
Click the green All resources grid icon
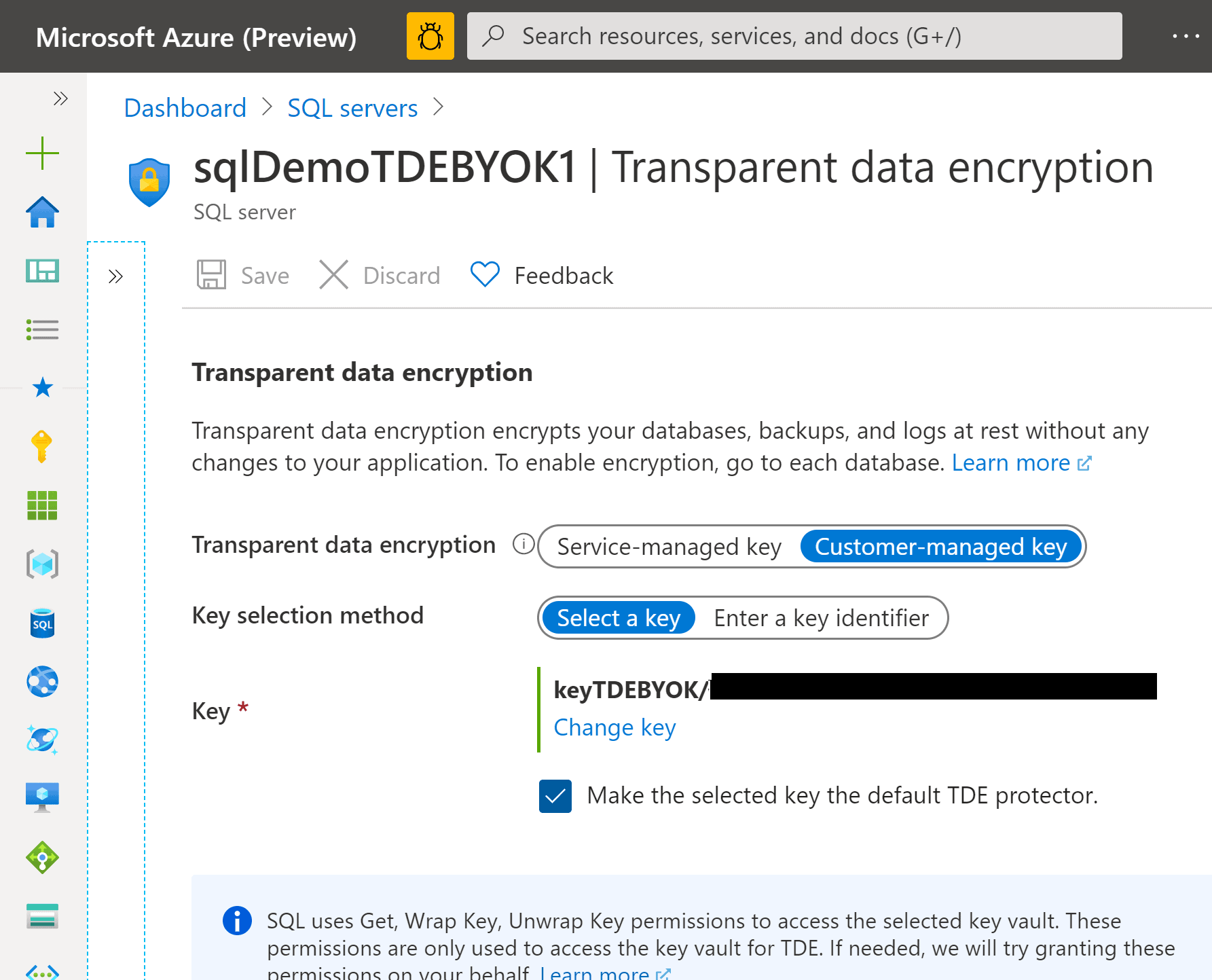[x=42, y=505]
